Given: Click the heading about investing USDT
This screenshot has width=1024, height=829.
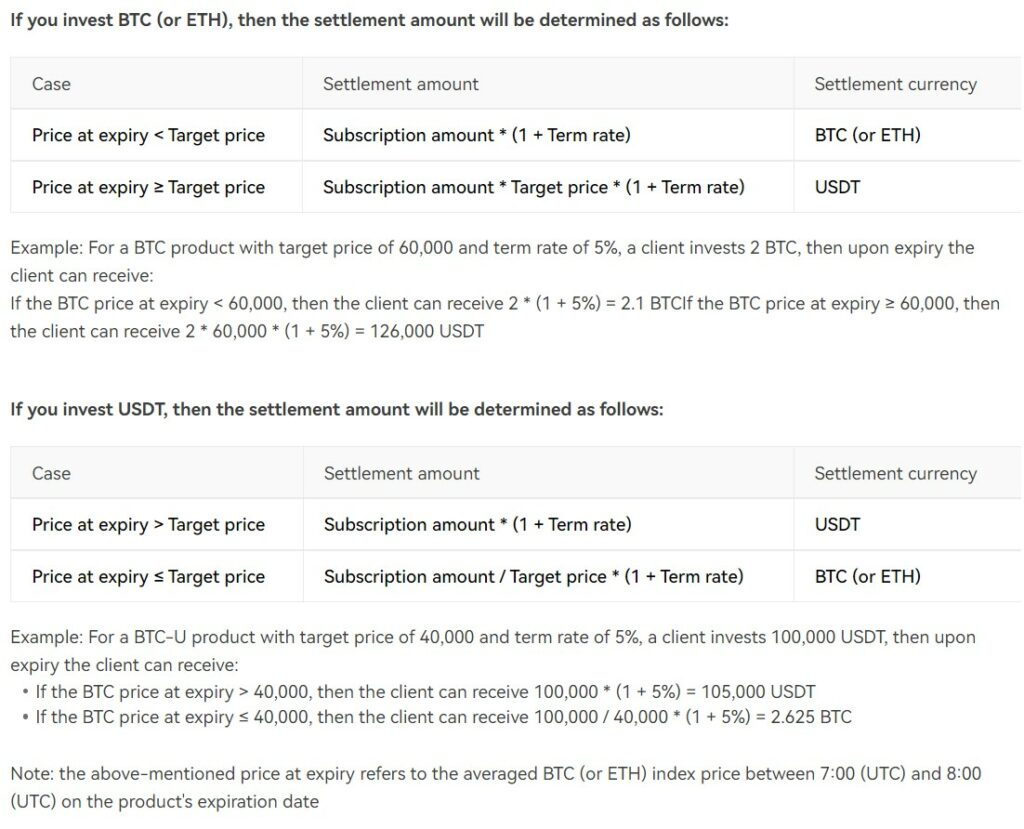Looking at the screenshot, I should tap(336, 409).
